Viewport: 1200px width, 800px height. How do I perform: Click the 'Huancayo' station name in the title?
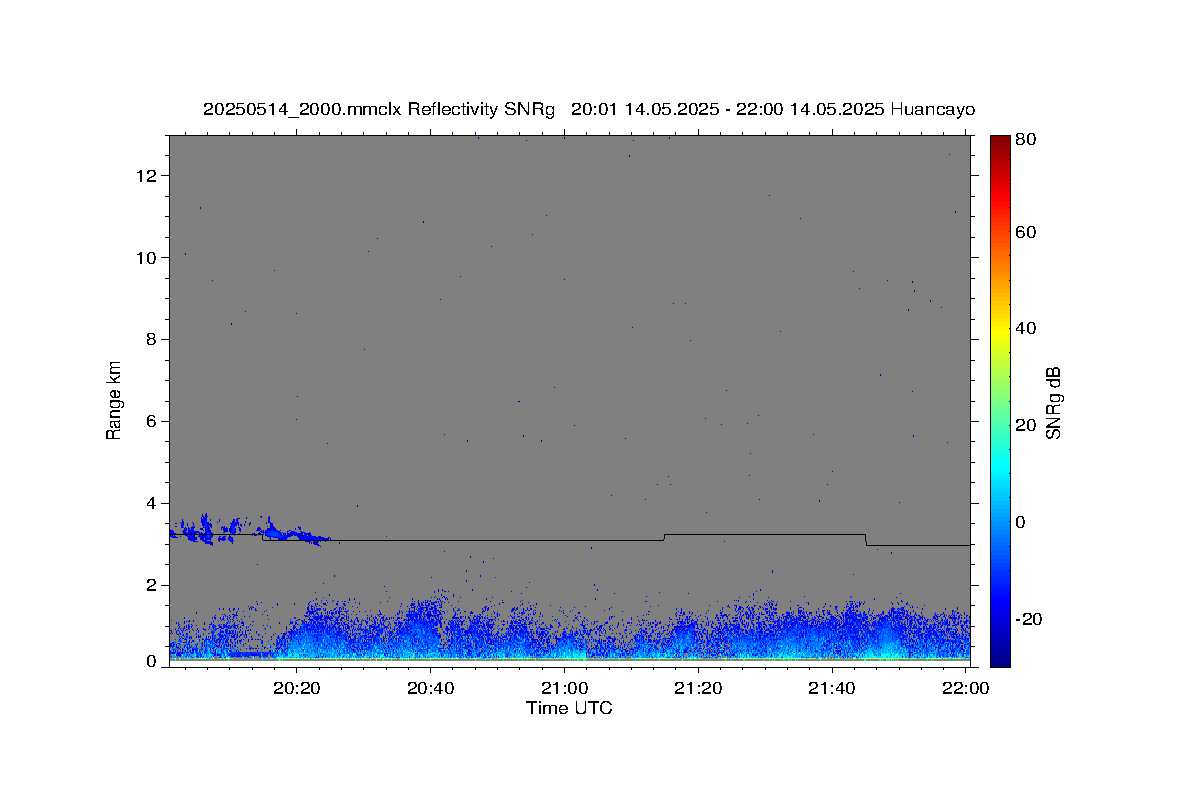(932, 110)
